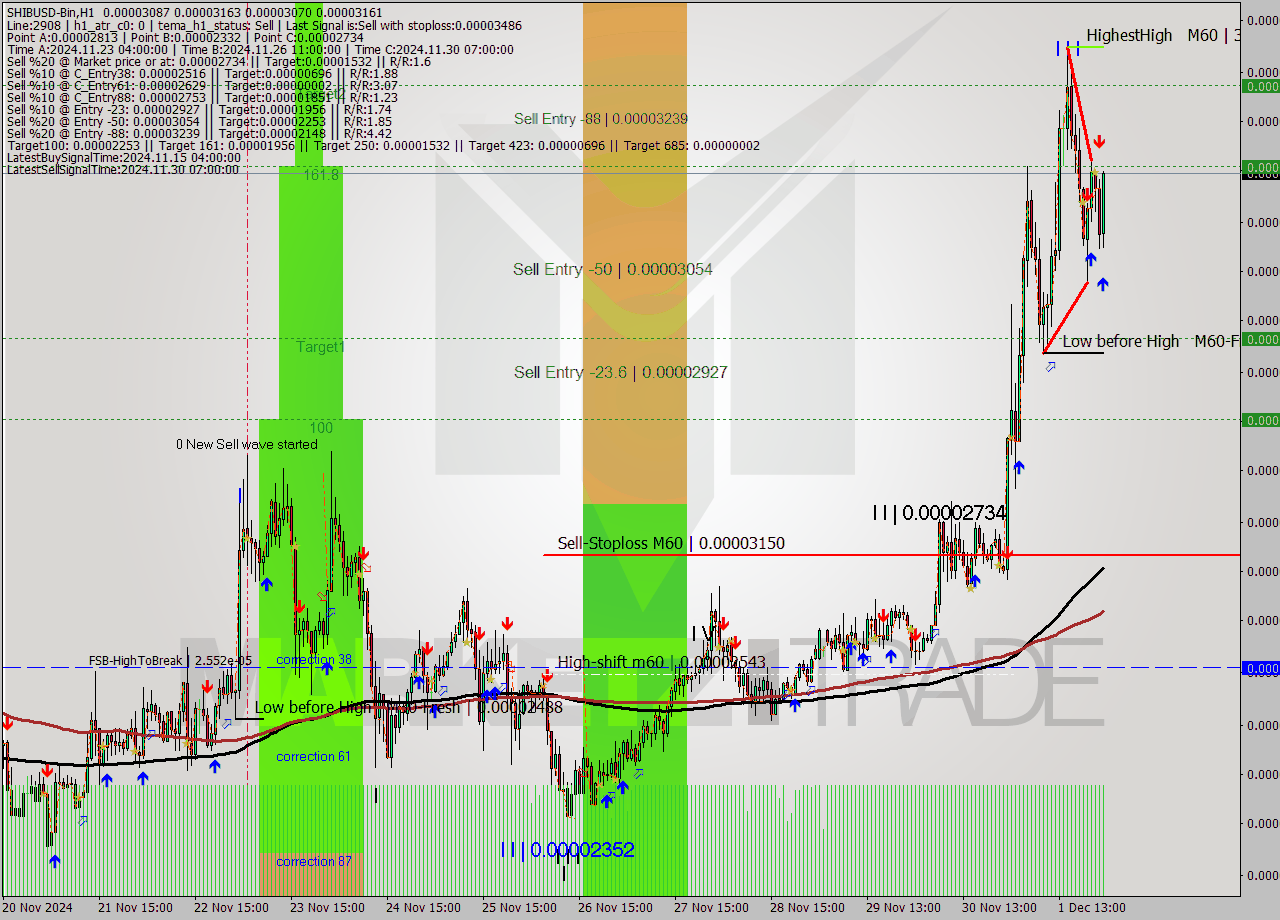The height and width of the screenshot is (920, 1280).
Task: Click the 'Target100: 0.00002253' targets line
Action: [383, 145]
